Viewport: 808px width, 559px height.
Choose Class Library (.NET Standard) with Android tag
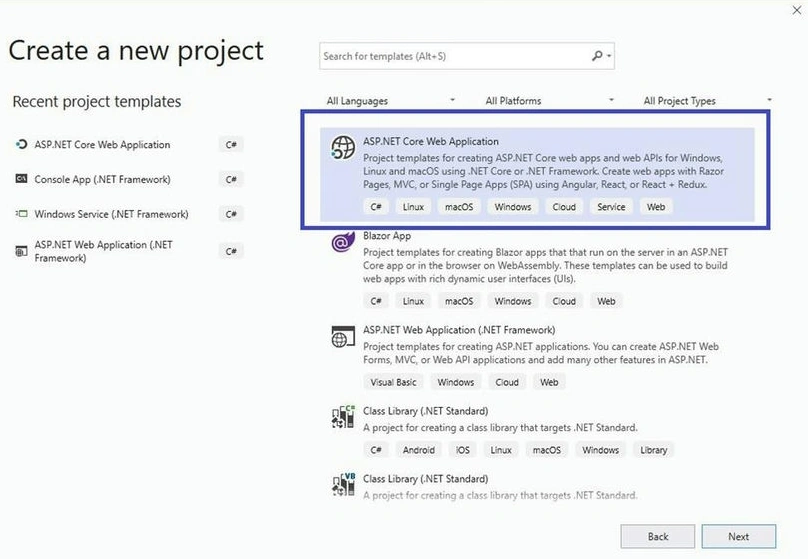point(426,411)
